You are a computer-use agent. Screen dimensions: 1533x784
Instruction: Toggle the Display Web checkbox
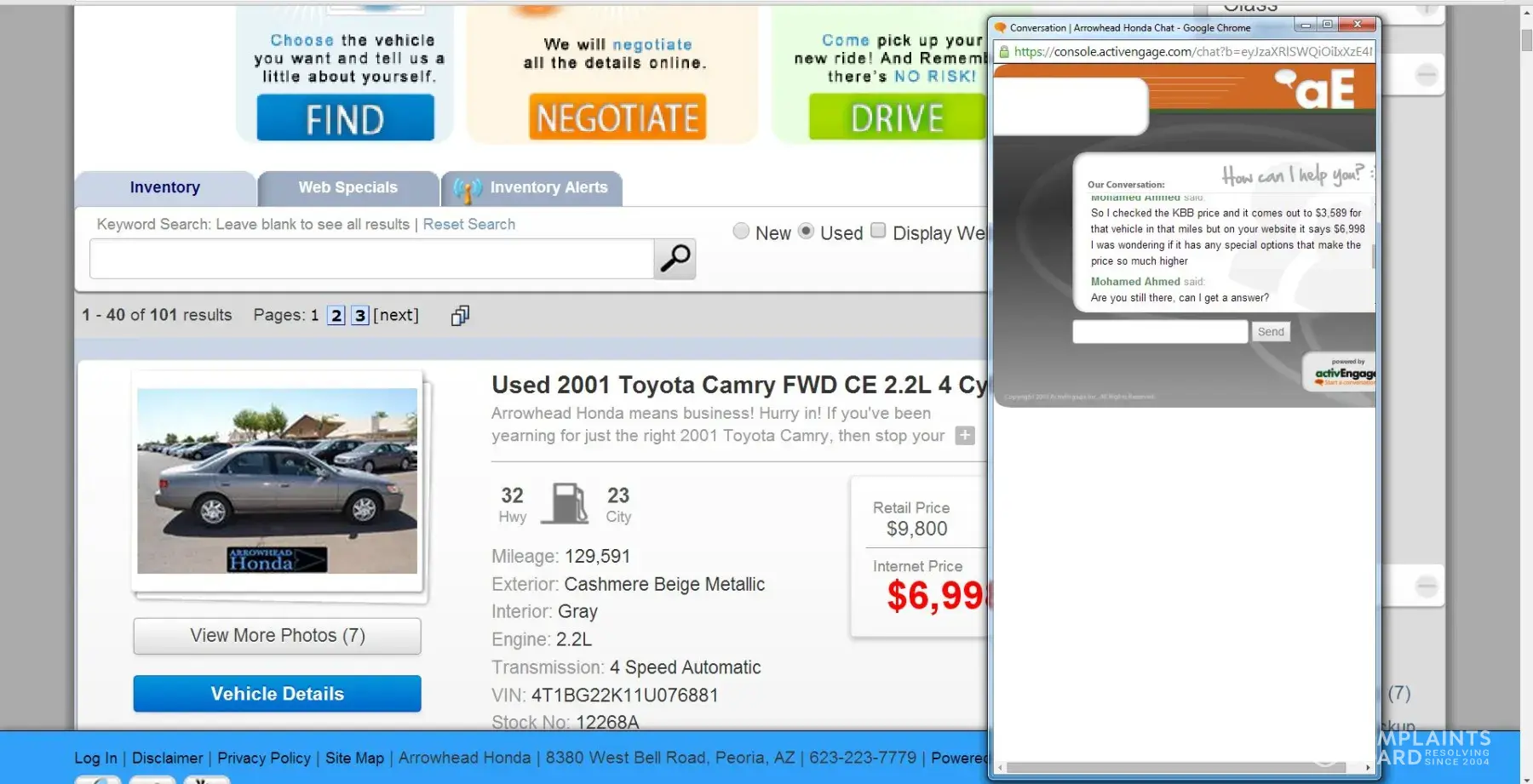(x=878, y=231)
